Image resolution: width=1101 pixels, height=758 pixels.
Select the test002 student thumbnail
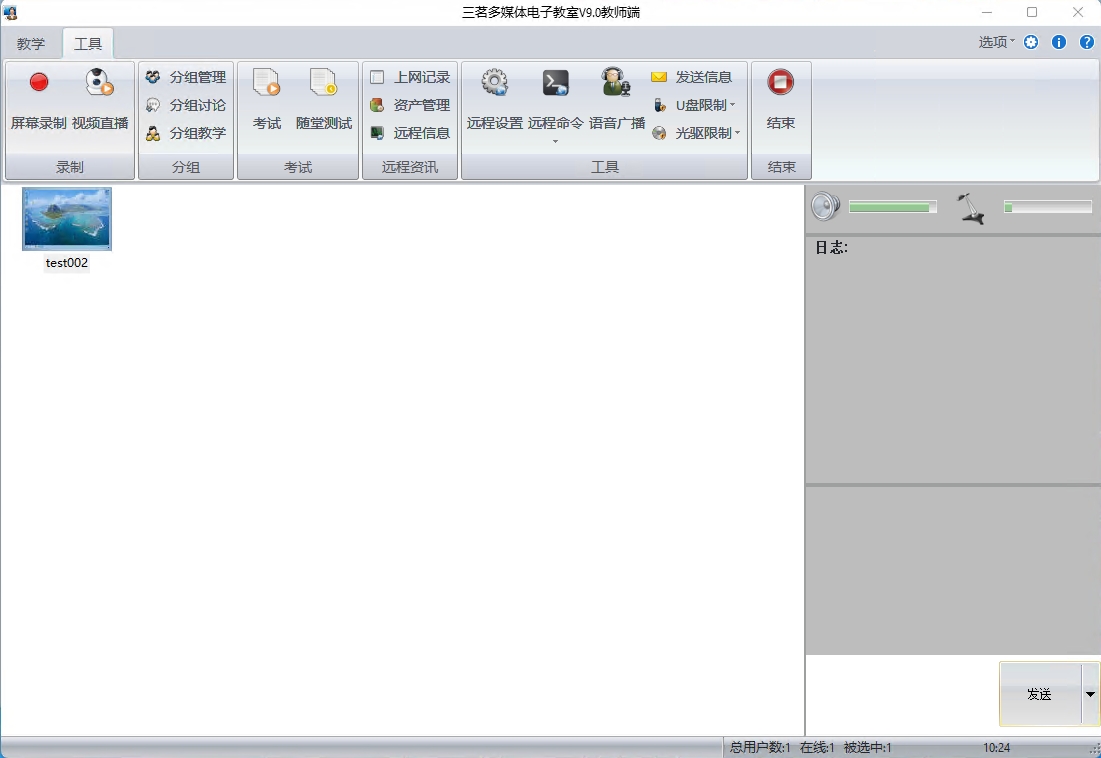67,220
